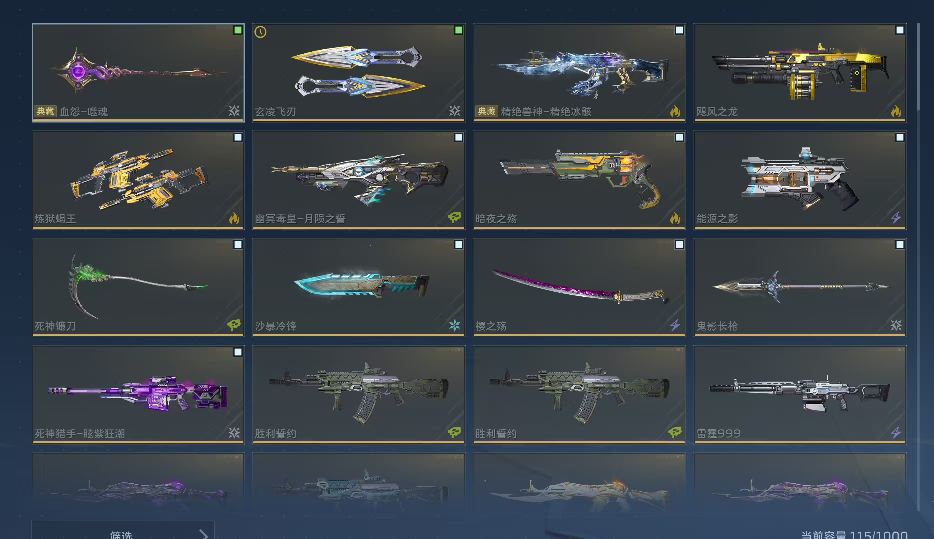Click the fire icon on 飓风之龙 card

click(x=896, y=111)
